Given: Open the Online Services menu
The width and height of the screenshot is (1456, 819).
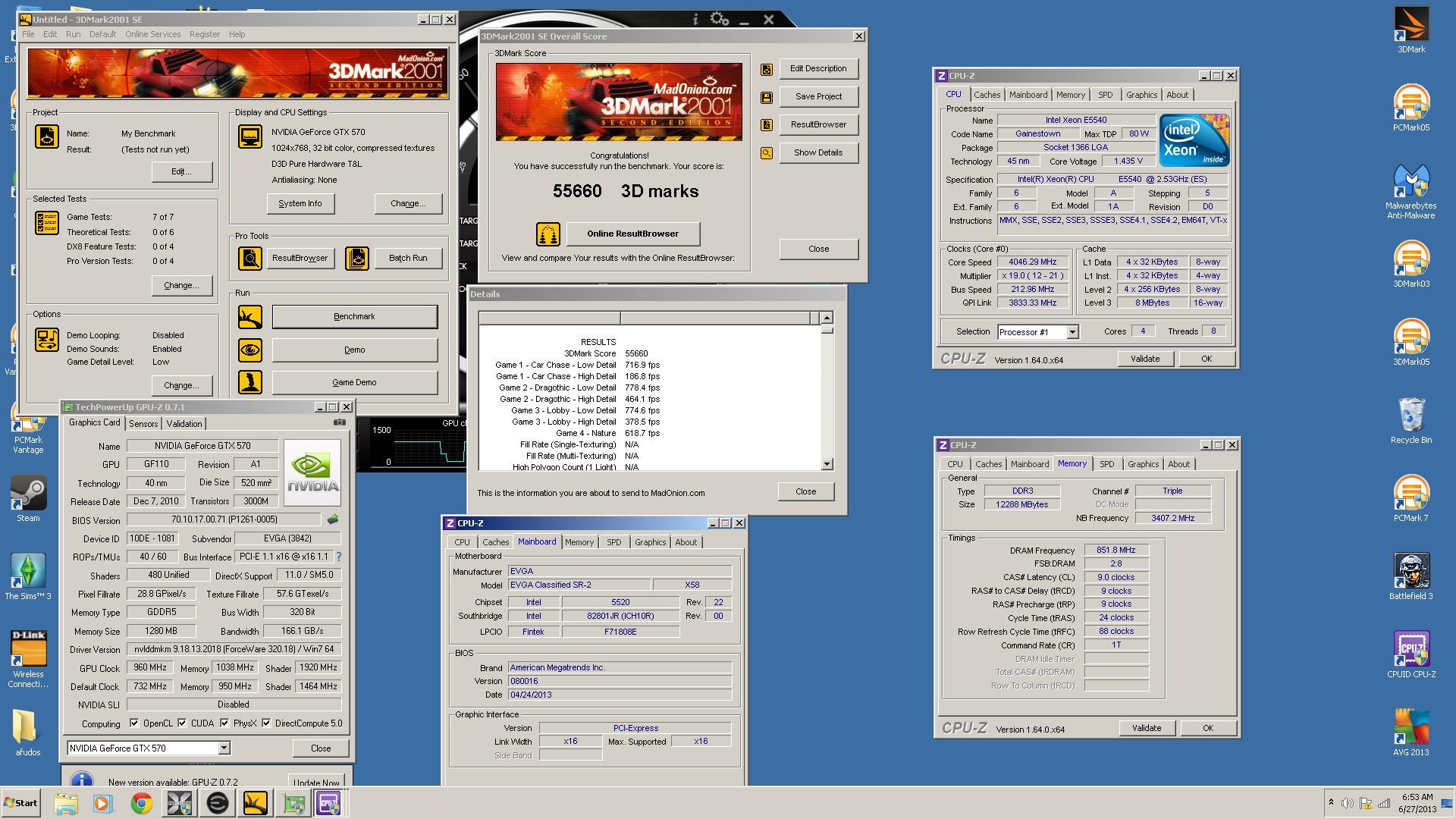Looking at the screenshot, I should [x=152, y=34].
